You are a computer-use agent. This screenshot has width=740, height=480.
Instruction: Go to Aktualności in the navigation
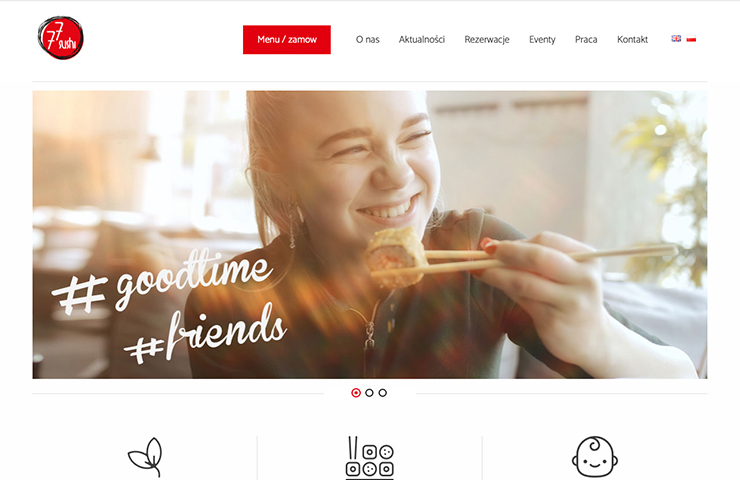point(421,40)
